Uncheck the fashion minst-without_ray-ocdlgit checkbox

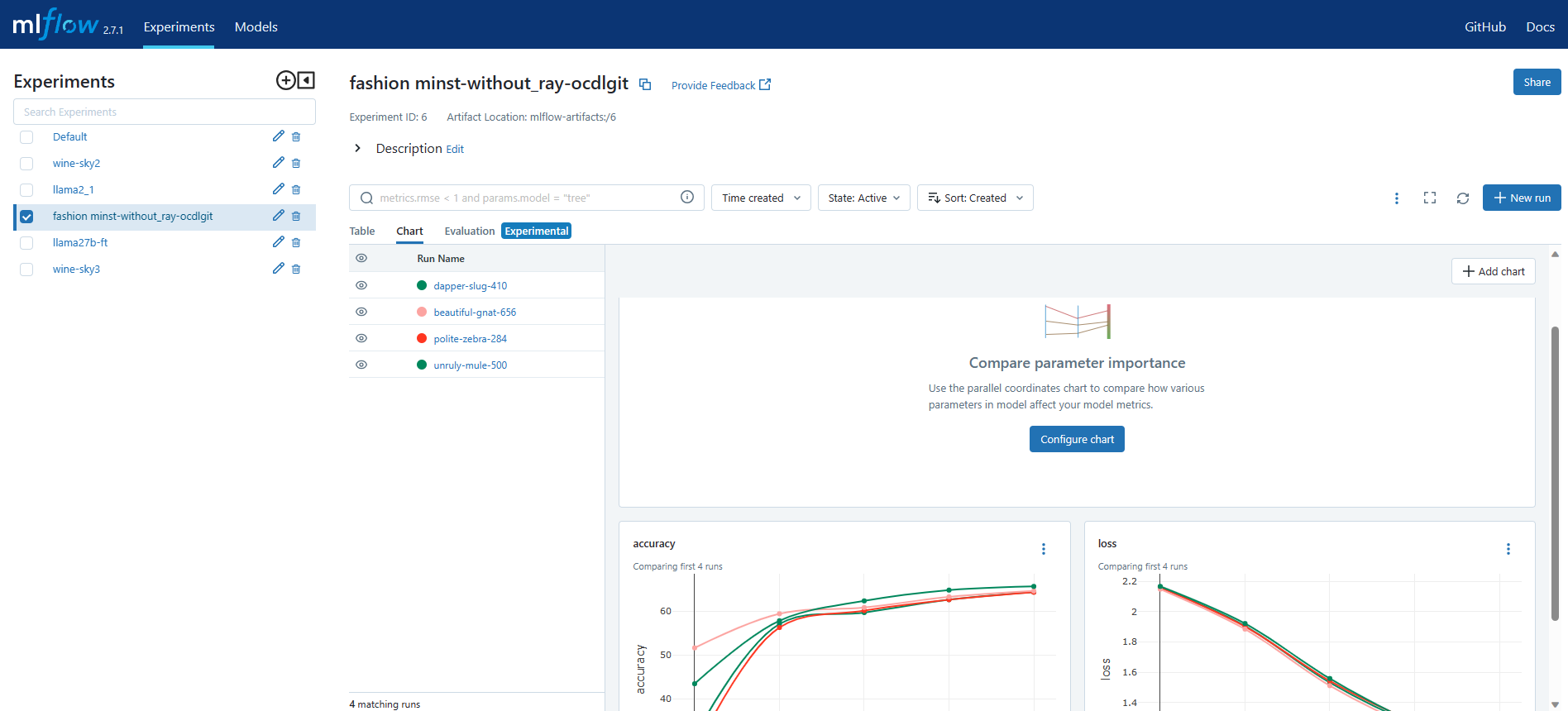(x=26, y=217)
